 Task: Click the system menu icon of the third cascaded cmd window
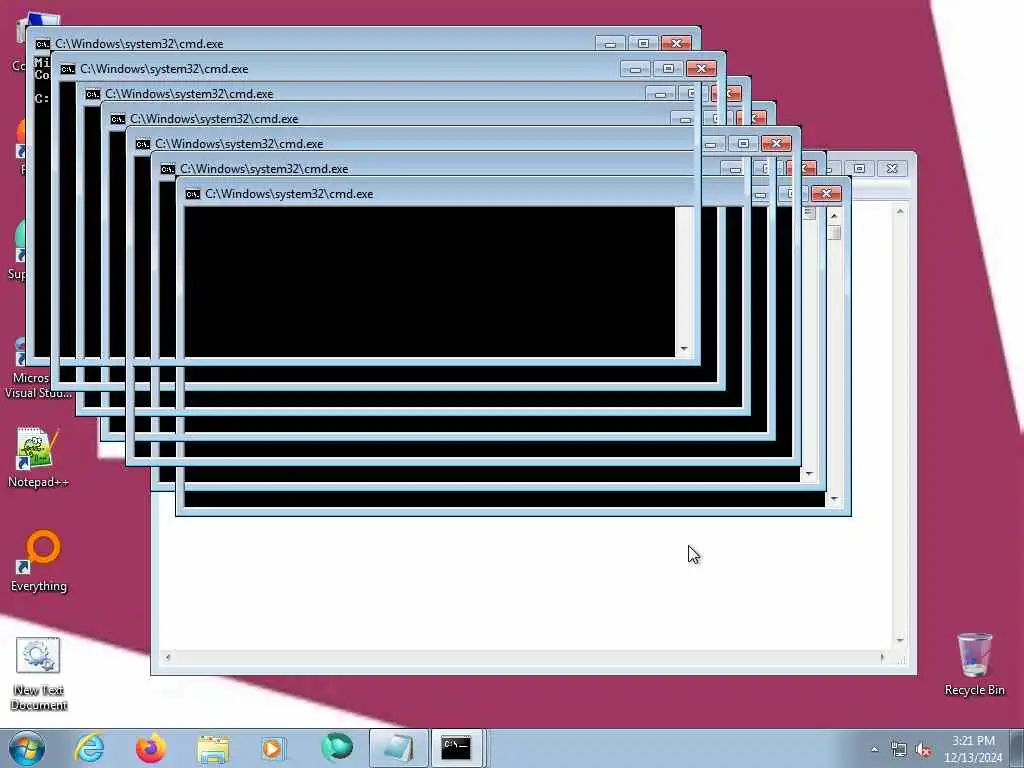[93, 94]
